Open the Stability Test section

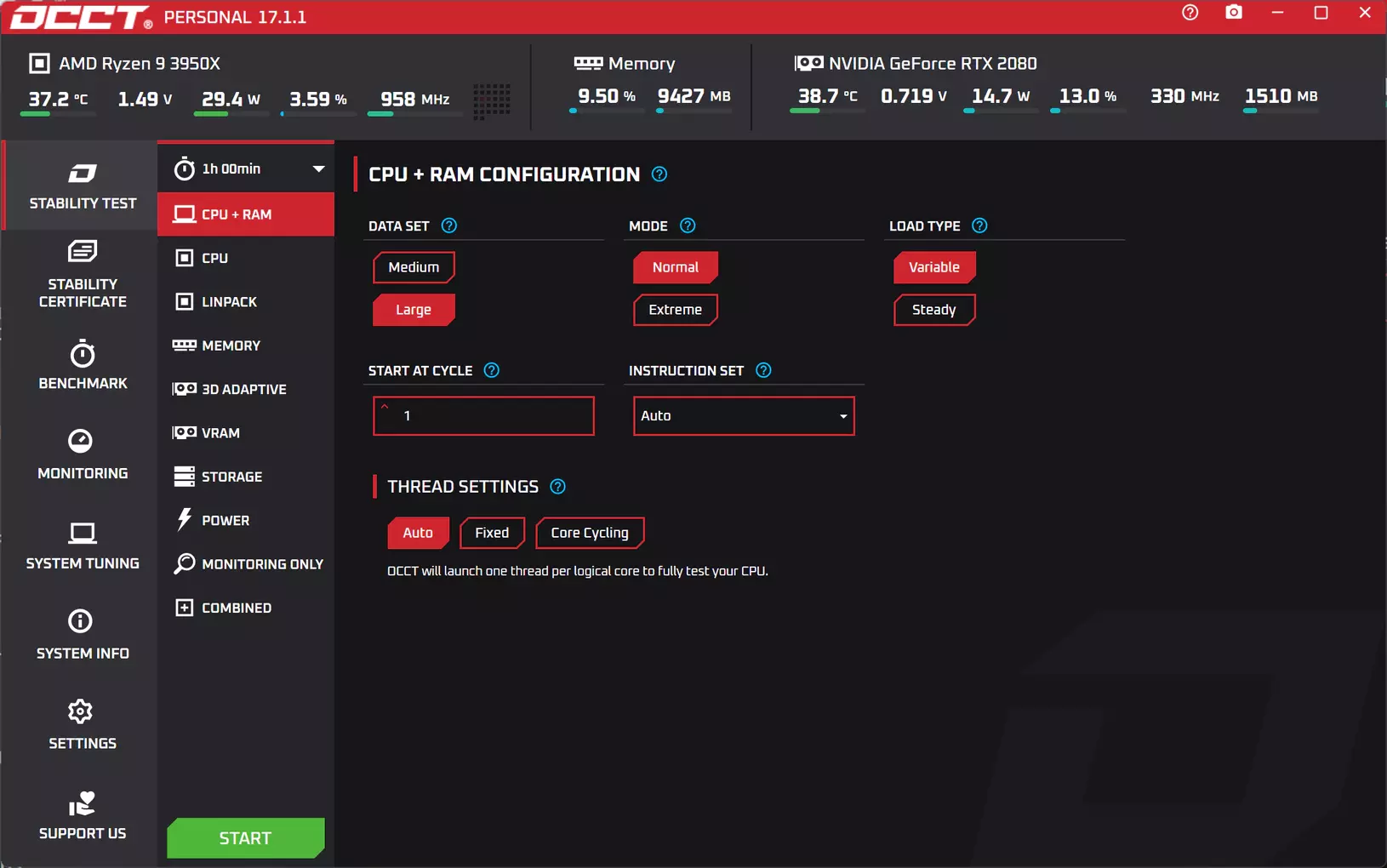click(x=83, y=186)
